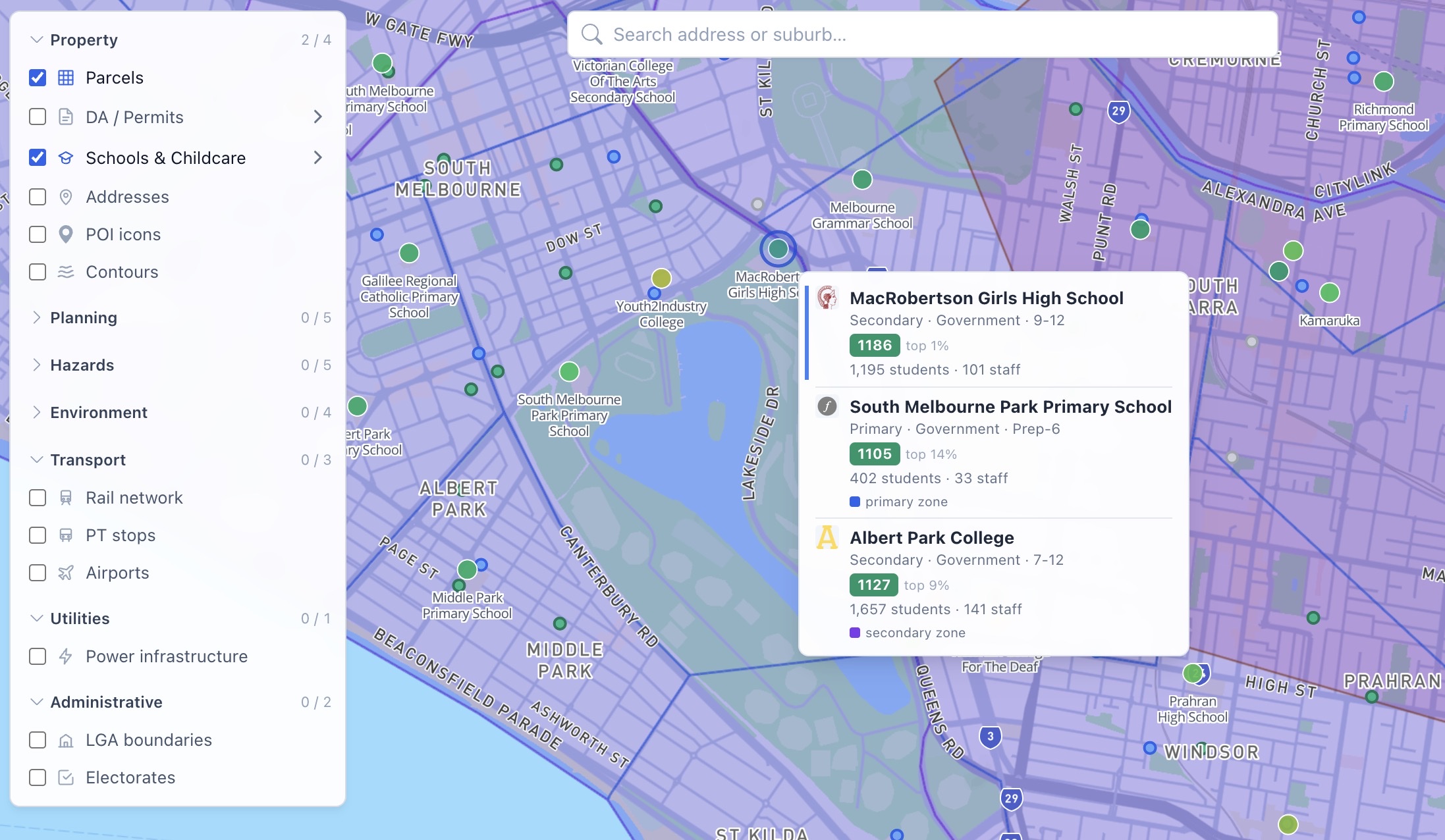Enable LGA boundaries checkbox
Image resolution: width=1445 pixels, height=840 pixels.
pyautogui.click(x=38, y=740)
